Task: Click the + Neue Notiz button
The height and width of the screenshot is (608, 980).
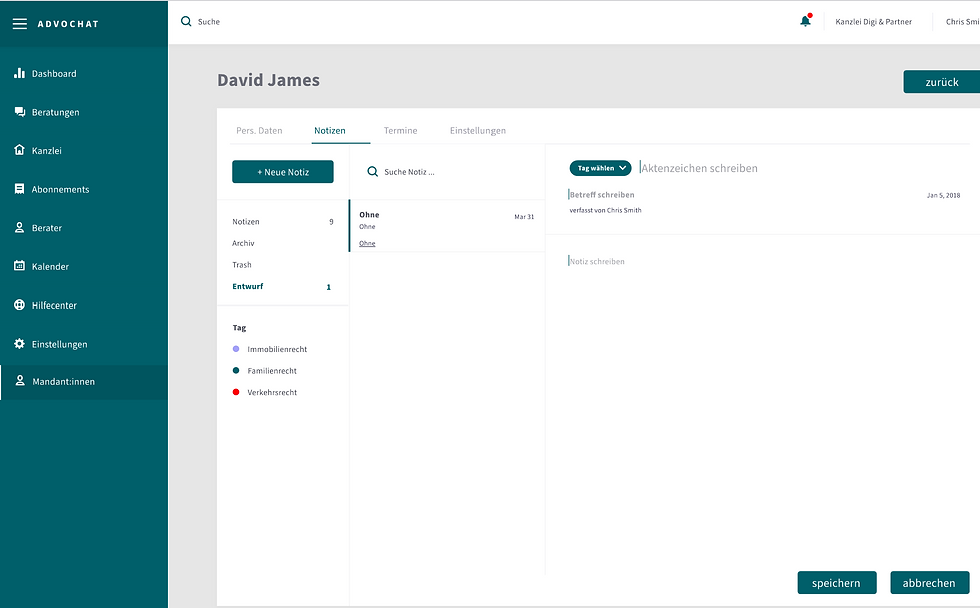Action: 283,172
